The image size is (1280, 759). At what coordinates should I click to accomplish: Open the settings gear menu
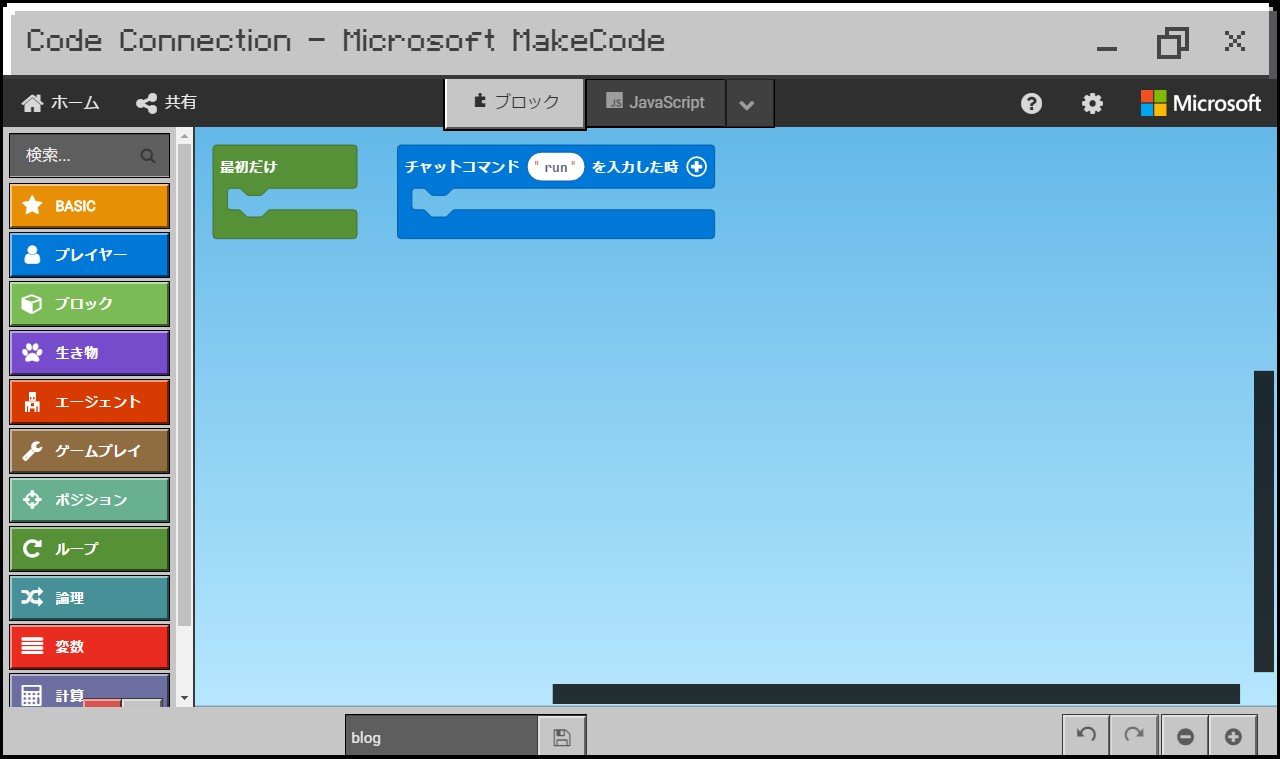pyautogui.click(x=1093, y=103)
